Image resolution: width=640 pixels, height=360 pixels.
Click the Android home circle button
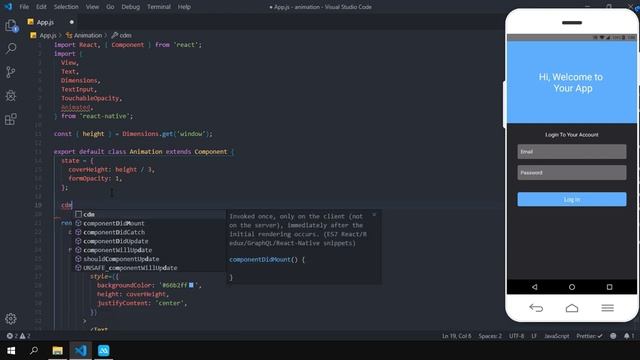tap(572, 287)
